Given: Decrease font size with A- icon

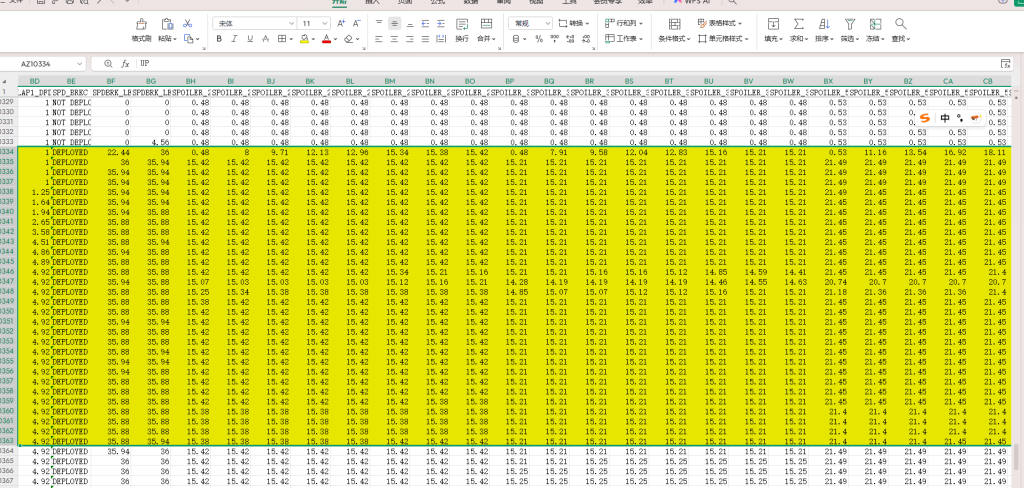Looking at the screenshot, I should click(x=357, y=24).
